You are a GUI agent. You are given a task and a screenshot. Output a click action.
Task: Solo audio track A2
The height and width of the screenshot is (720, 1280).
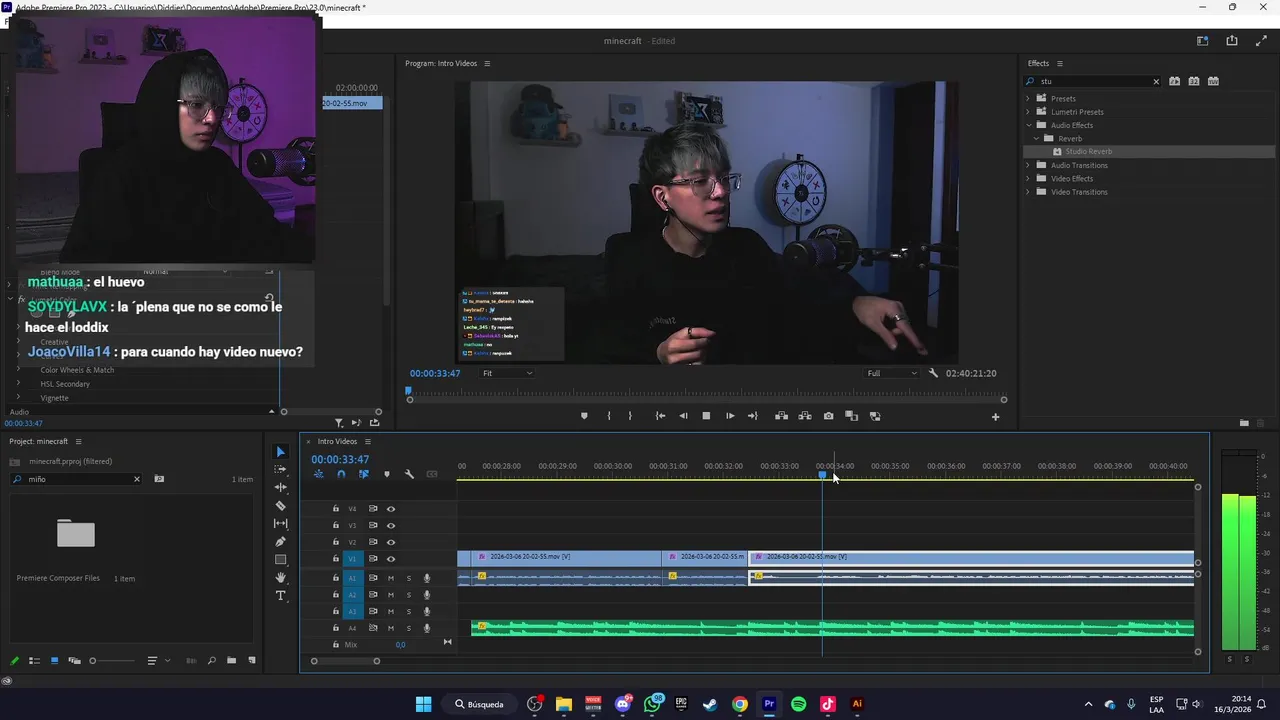[408, 595]
